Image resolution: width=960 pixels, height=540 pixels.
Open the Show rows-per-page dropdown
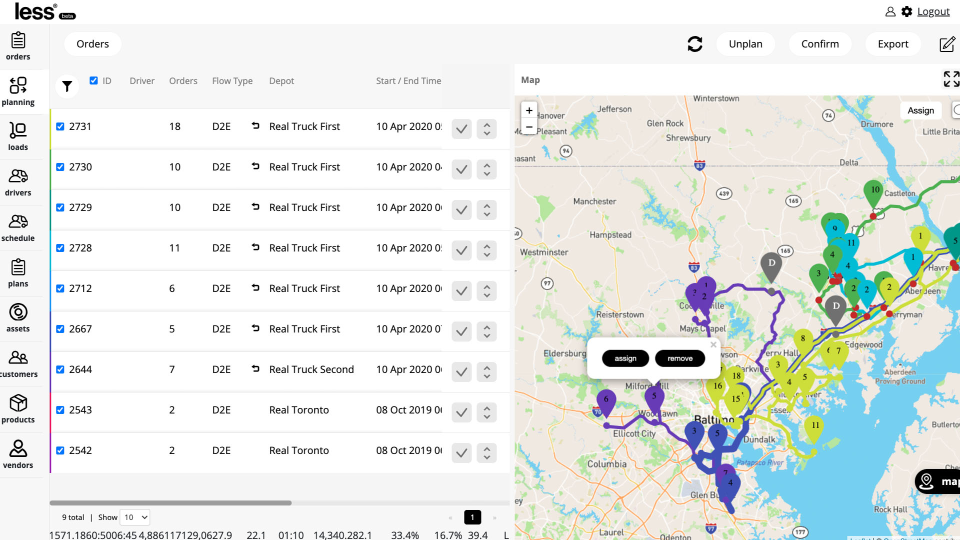coord(135,517)
